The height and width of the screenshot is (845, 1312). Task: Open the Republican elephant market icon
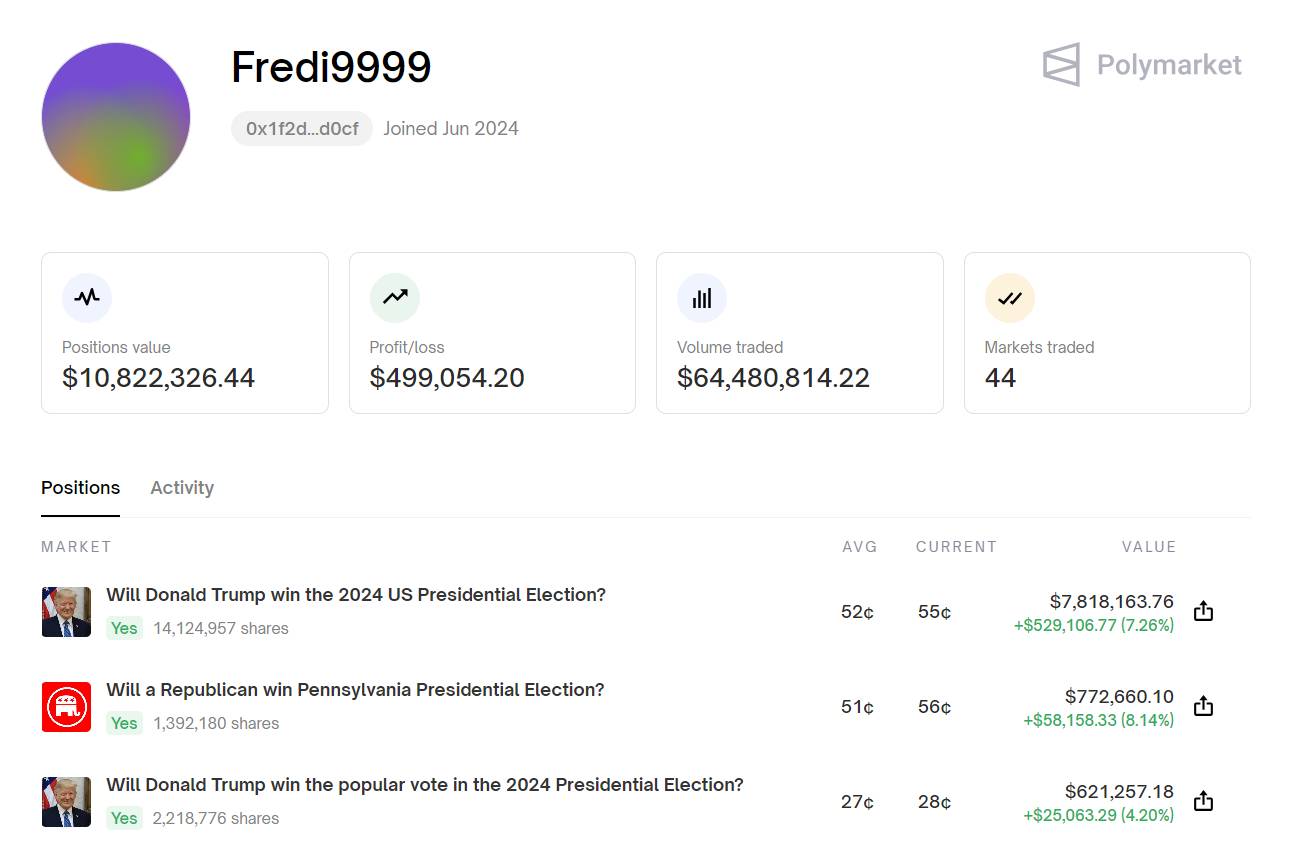point(66,707)
